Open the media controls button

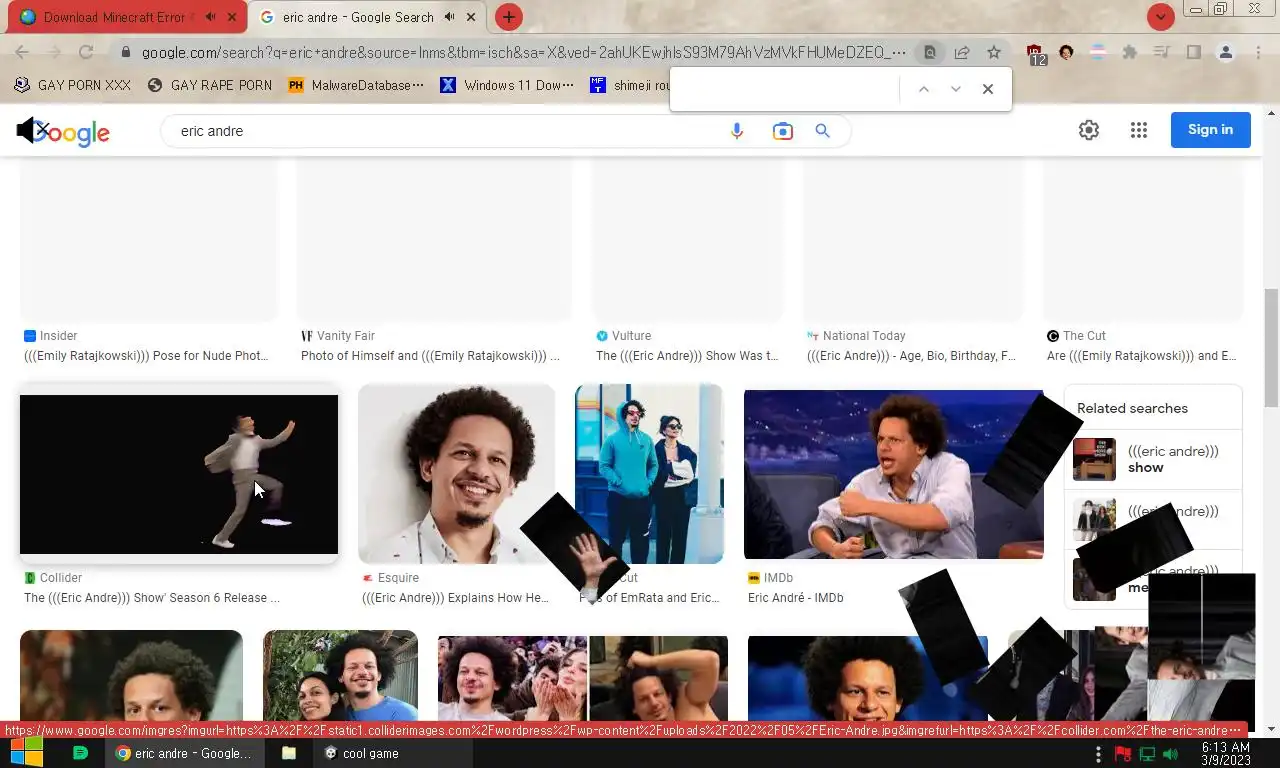coord(1162,52)
